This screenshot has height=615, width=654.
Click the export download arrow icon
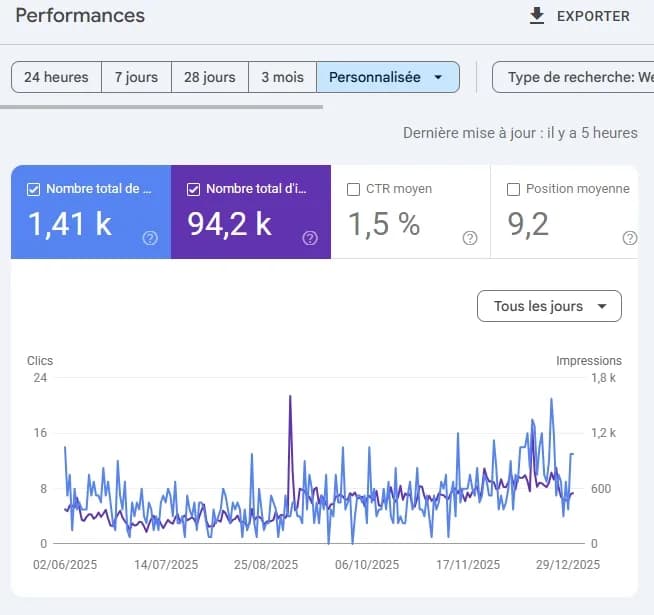pyautogui.click(x=537, y=16)
